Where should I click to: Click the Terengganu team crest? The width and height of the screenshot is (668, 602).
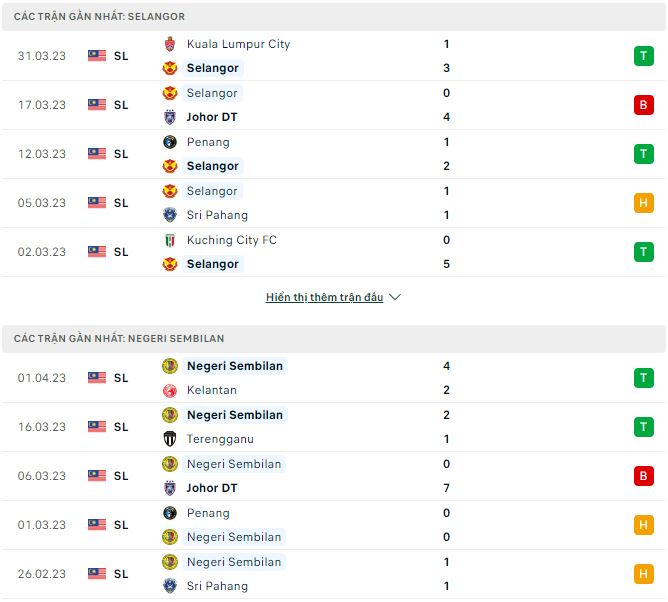point(169,439)
